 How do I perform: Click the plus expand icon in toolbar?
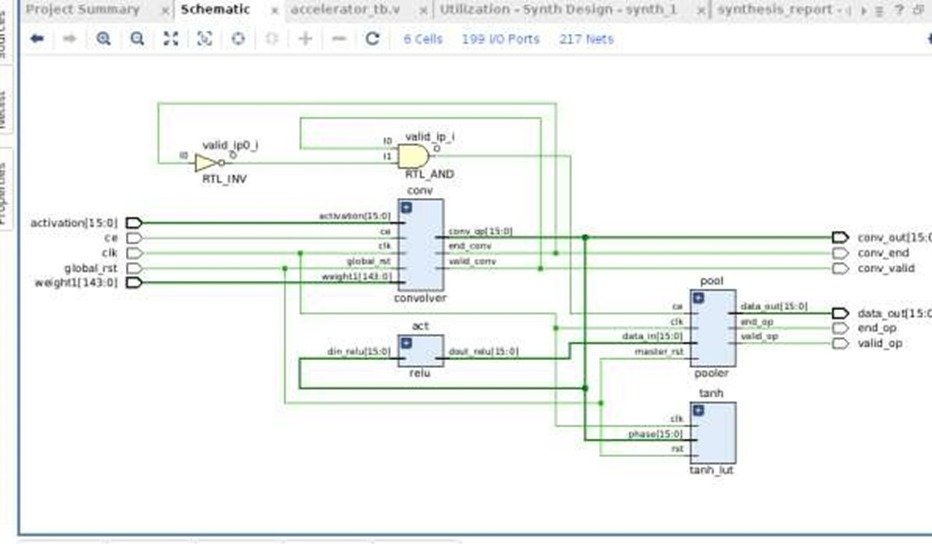(305, 39)
